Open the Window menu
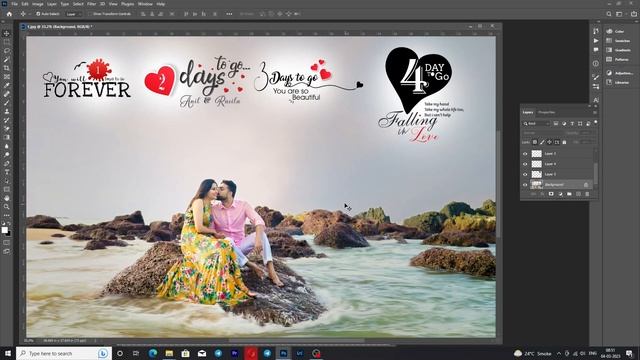Image resolution: width=640 pixels, height=360 pixels. click(145, 4)
